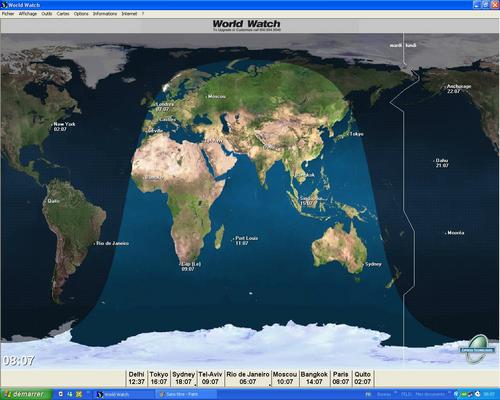
Task: Select the Paris 08:07 clock cell
Action: point(340,378)
